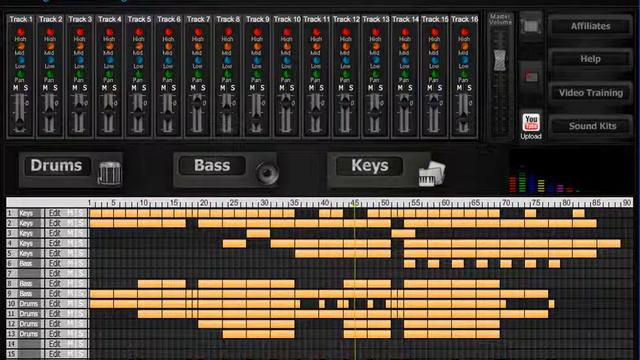Click Track 9 orange Mid knob
The image size is (640, 360).
257,47
